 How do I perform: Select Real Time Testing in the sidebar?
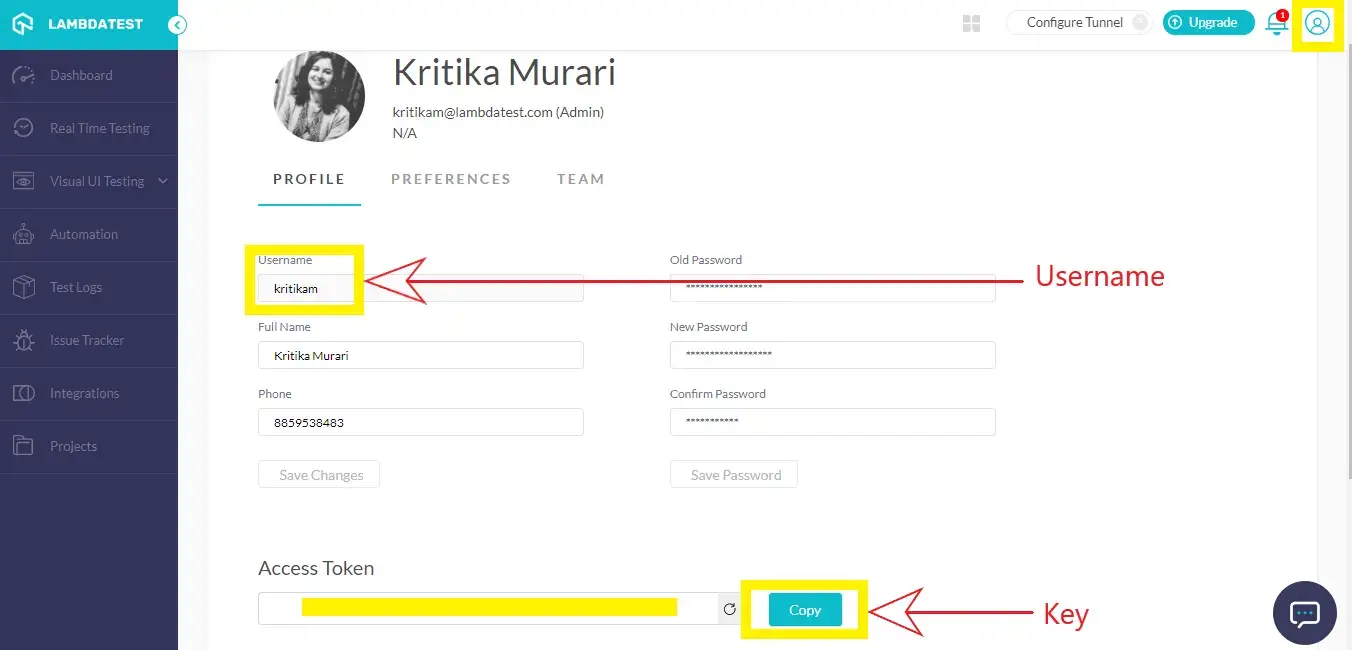click(x=100, y=128)
